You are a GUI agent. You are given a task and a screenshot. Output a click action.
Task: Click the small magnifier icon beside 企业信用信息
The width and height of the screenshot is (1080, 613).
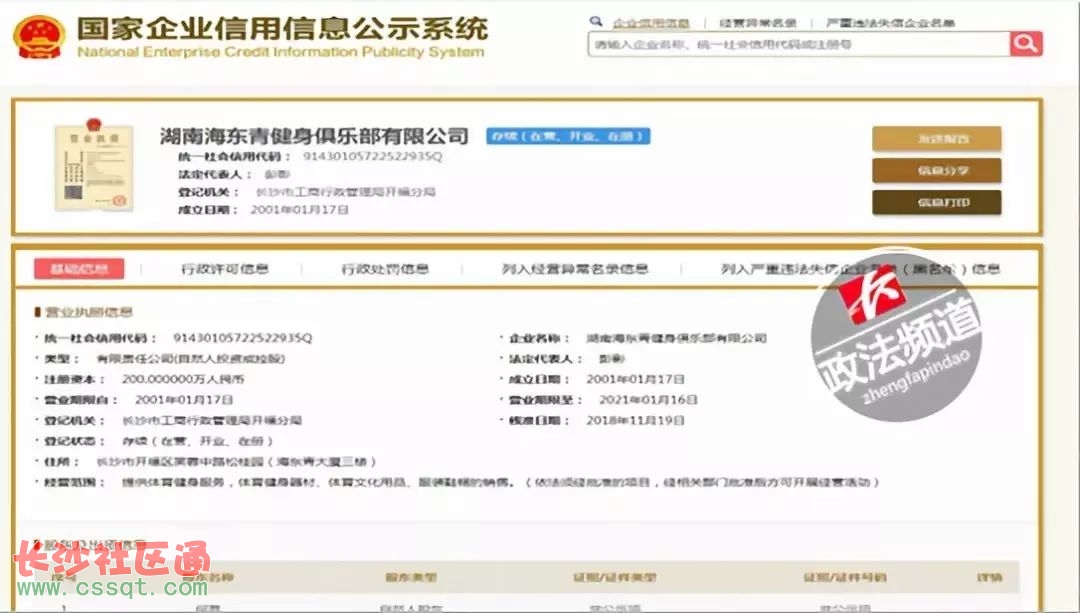tap(596, 22)
